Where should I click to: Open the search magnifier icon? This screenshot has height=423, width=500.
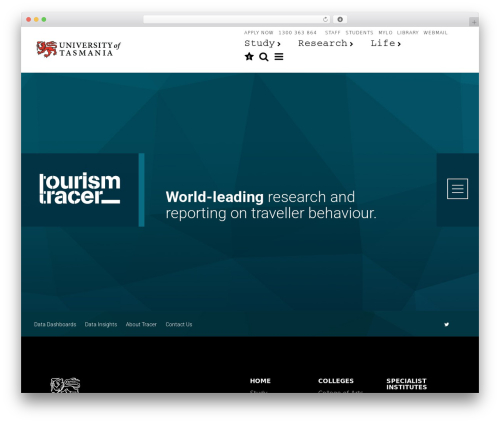(x=264, y=57)
